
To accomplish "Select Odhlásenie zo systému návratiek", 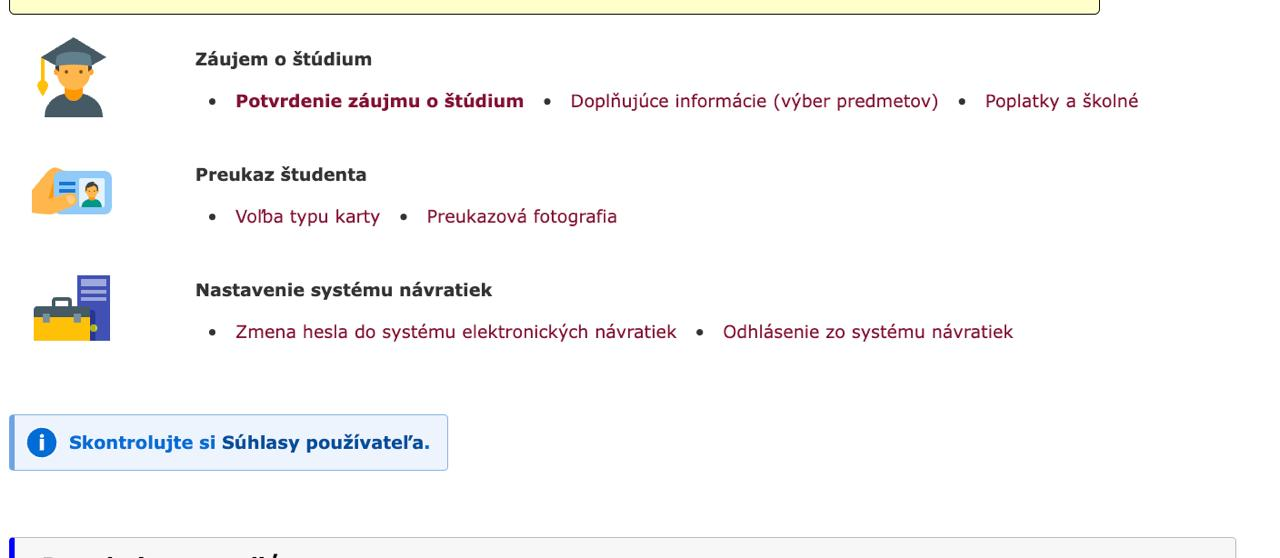I will (867, 331).
